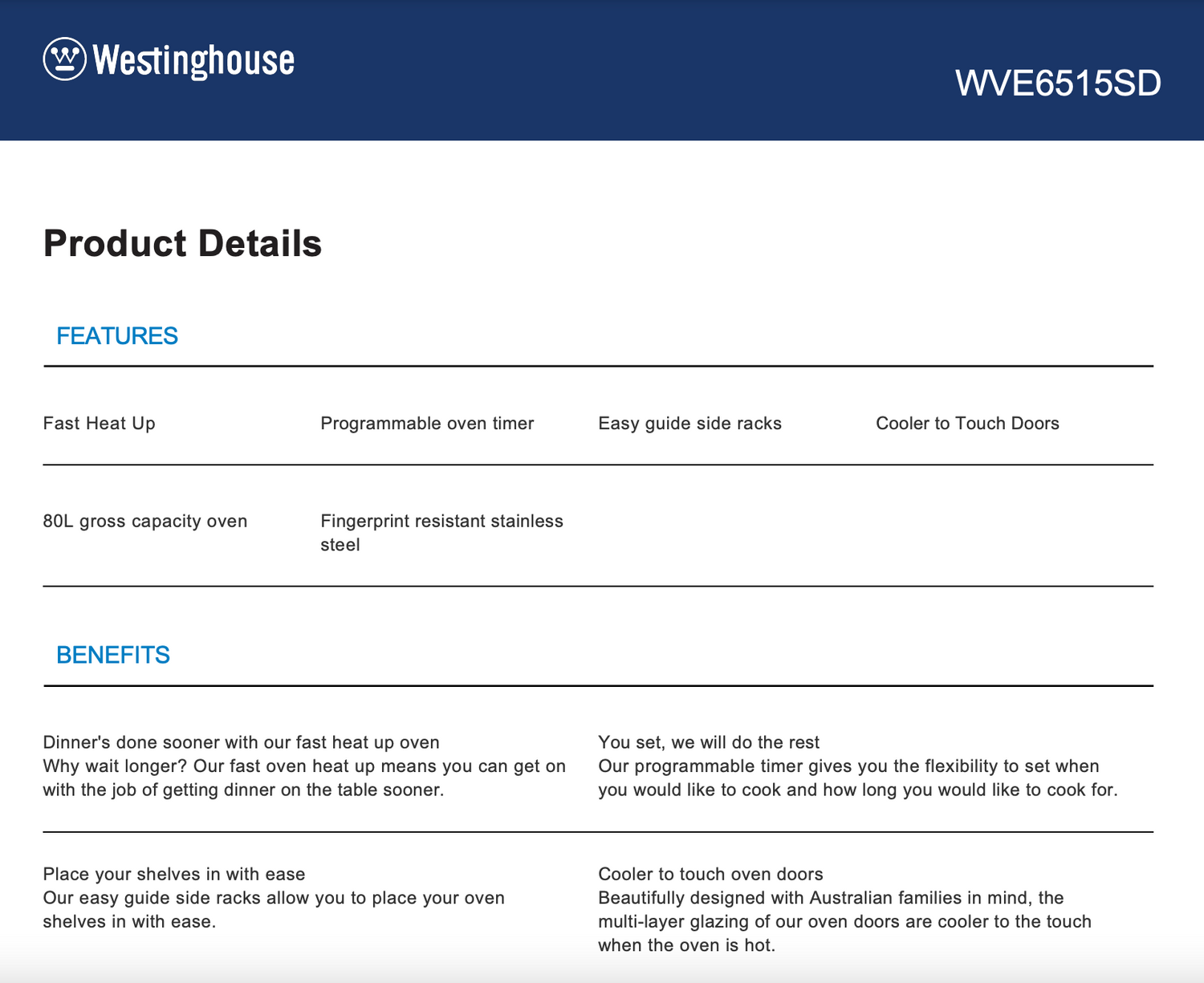Click the BENEFITS section heading
Viewport: 1204px width, 983px height.
113,655
